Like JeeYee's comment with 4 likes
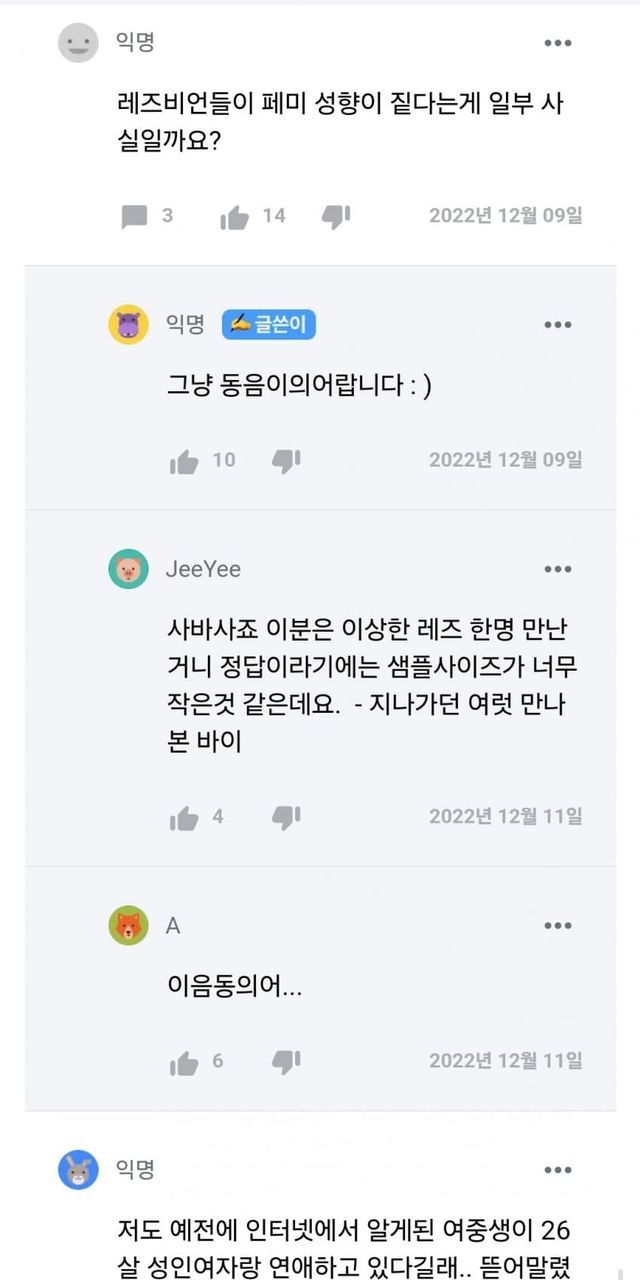Image resolution: width=640 pixels, height=1280 pixels. [184, 818]
